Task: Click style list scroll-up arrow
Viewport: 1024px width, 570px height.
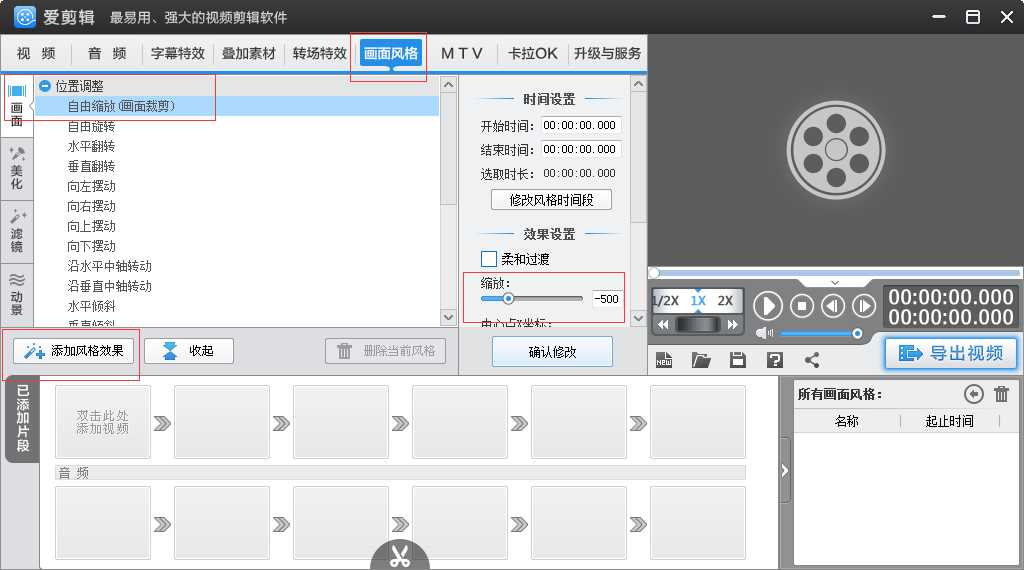Action: coord(449,85)
